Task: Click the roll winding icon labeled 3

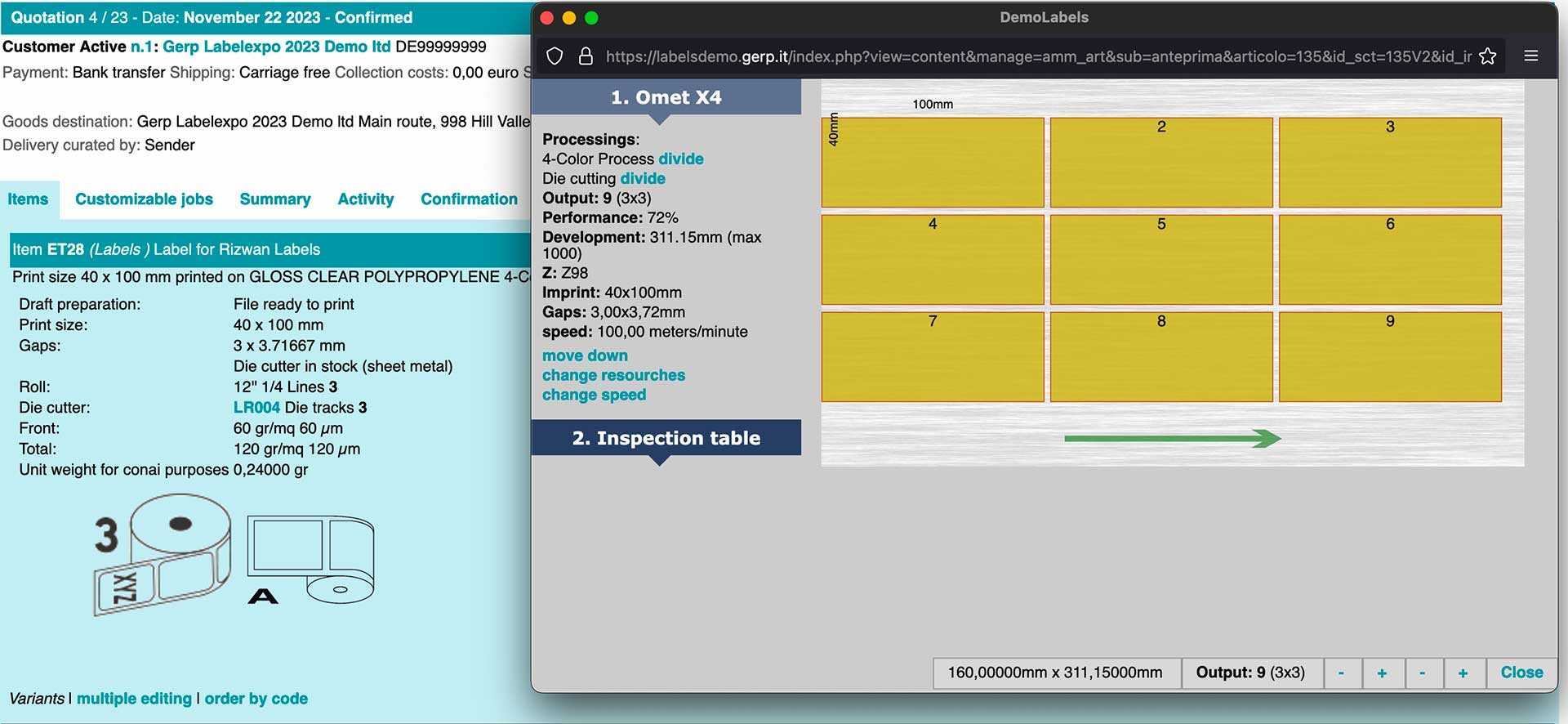Action: (x=163, y=554)
